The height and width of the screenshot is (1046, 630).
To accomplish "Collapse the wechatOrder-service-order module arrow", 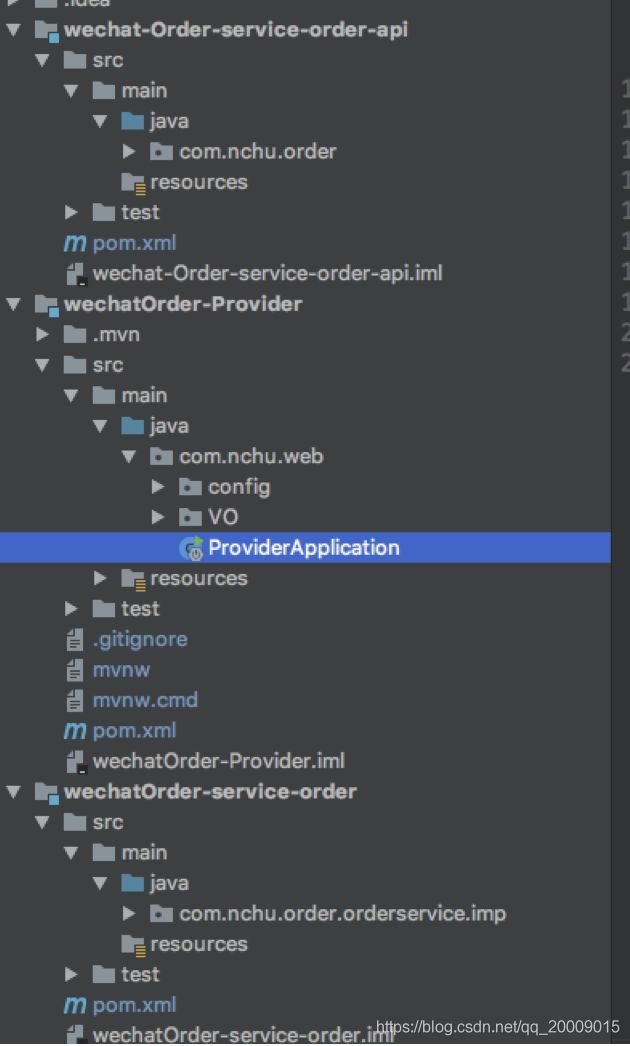I will pyautogui.click(x=13, y=793).
